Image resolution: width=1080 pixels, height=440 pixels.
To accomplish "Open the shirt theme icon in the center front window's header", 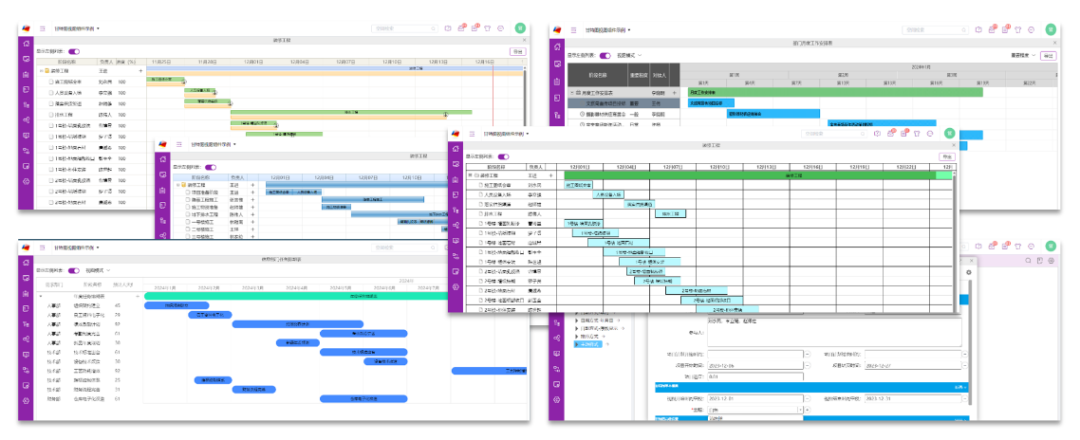I will click(917, 134).
